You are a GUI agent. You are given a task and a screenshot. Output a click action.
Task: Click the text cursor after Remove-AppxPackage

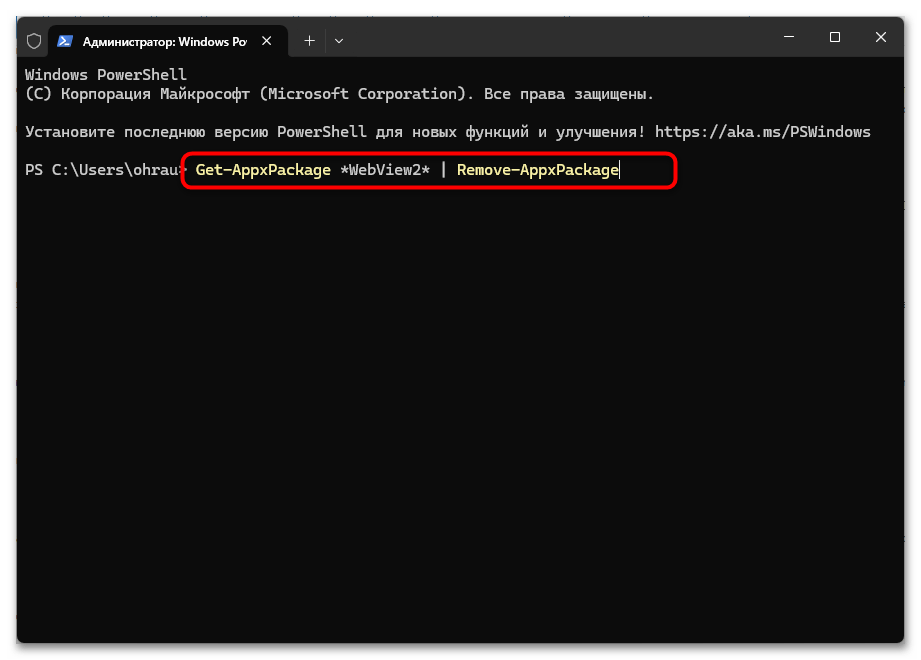tap(619, 169)
